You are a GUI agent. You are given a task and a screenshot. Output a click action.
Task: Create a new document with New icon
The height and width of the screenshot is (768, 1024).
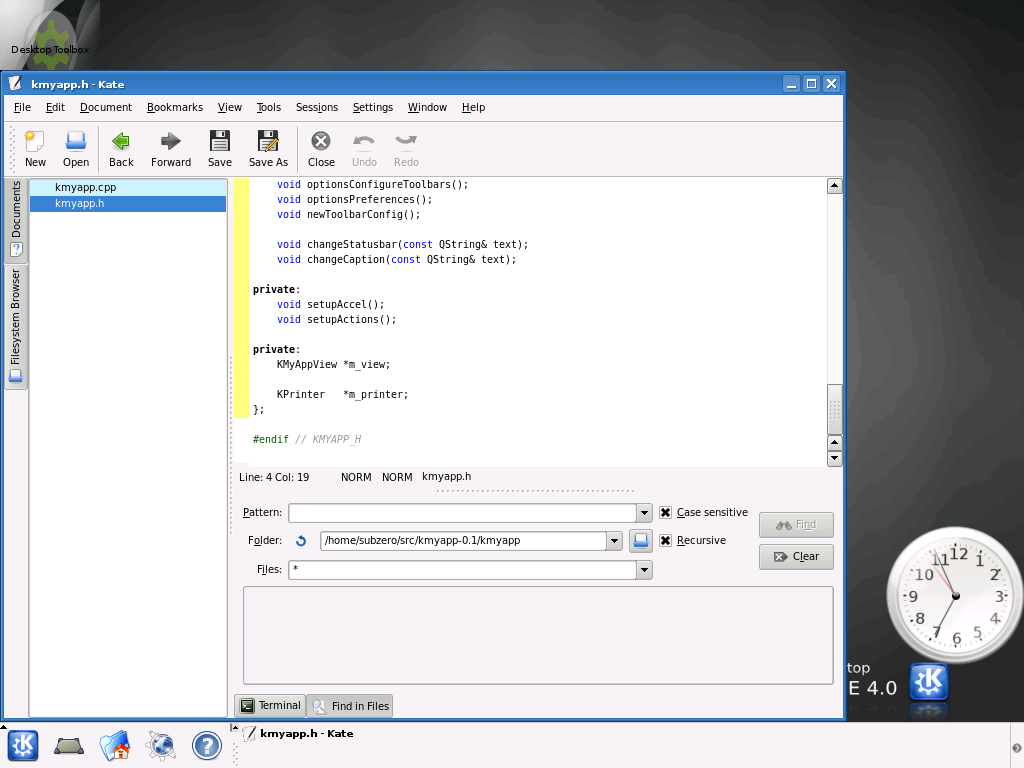click(35, 149)
